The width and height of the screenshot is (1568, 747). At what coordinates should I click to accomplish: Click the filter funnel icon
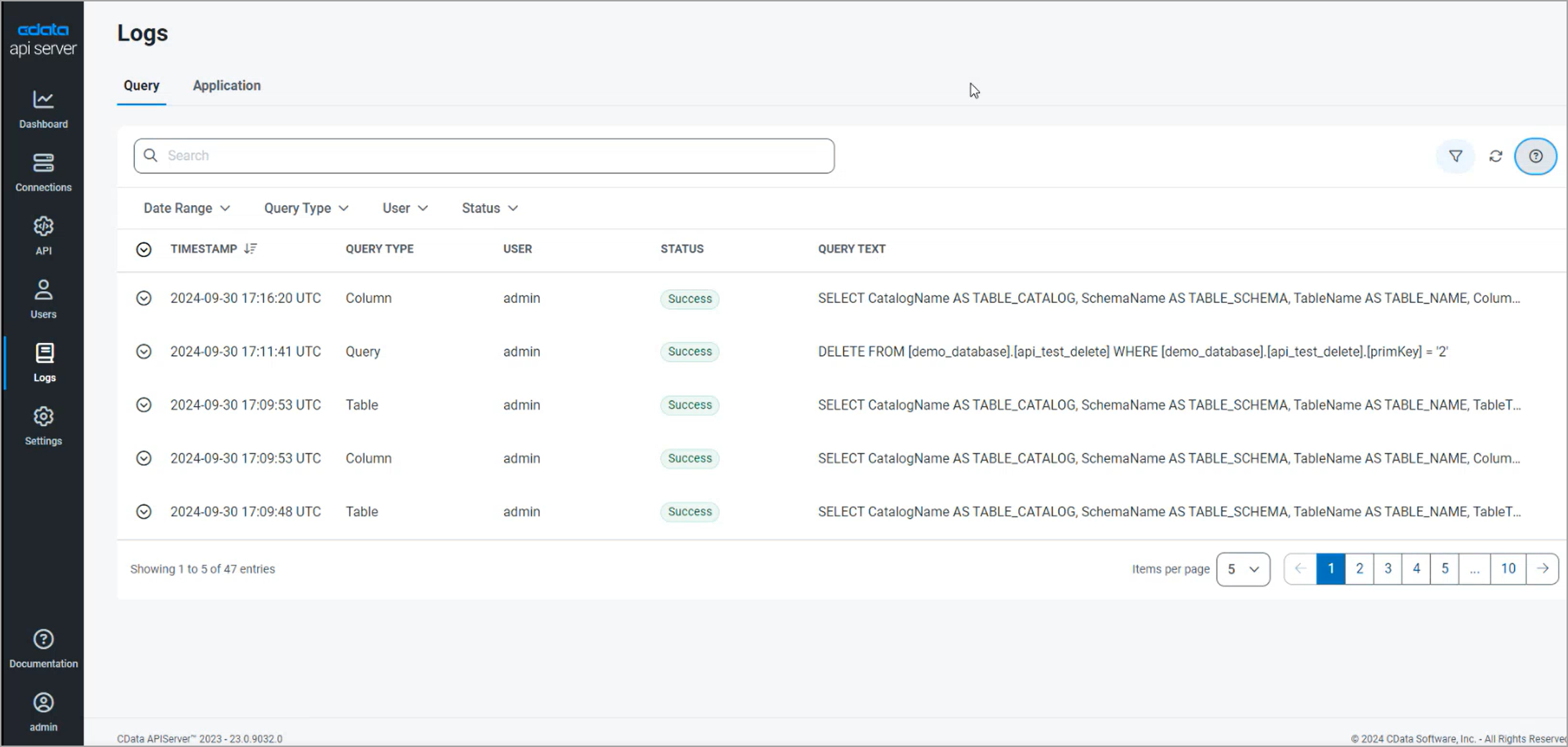pyautogui.click(x=1455, y=156)
